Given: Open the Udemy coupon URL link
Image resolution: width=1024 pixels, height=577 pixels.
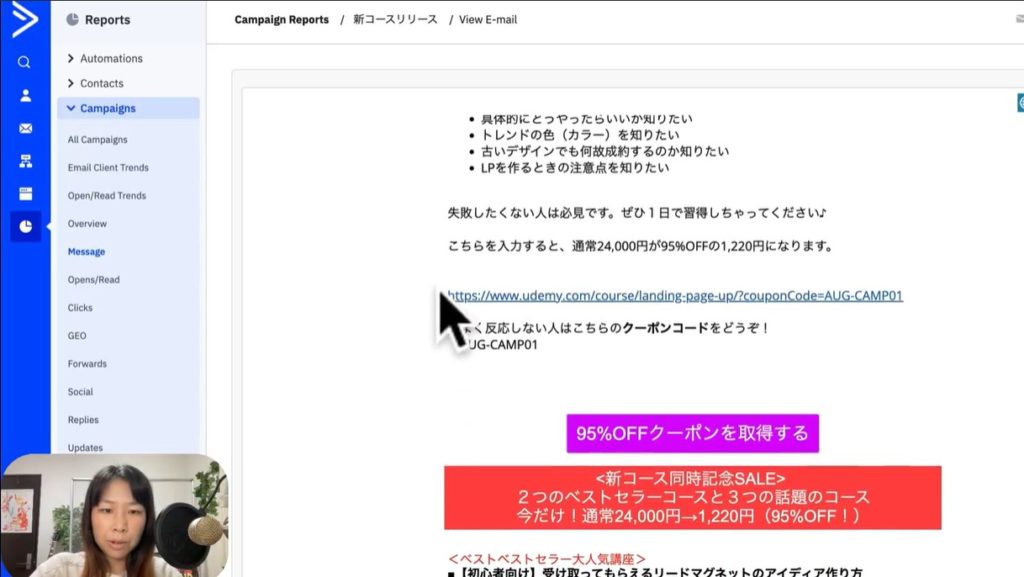Looking at the screenshot, I should (675, 296).
